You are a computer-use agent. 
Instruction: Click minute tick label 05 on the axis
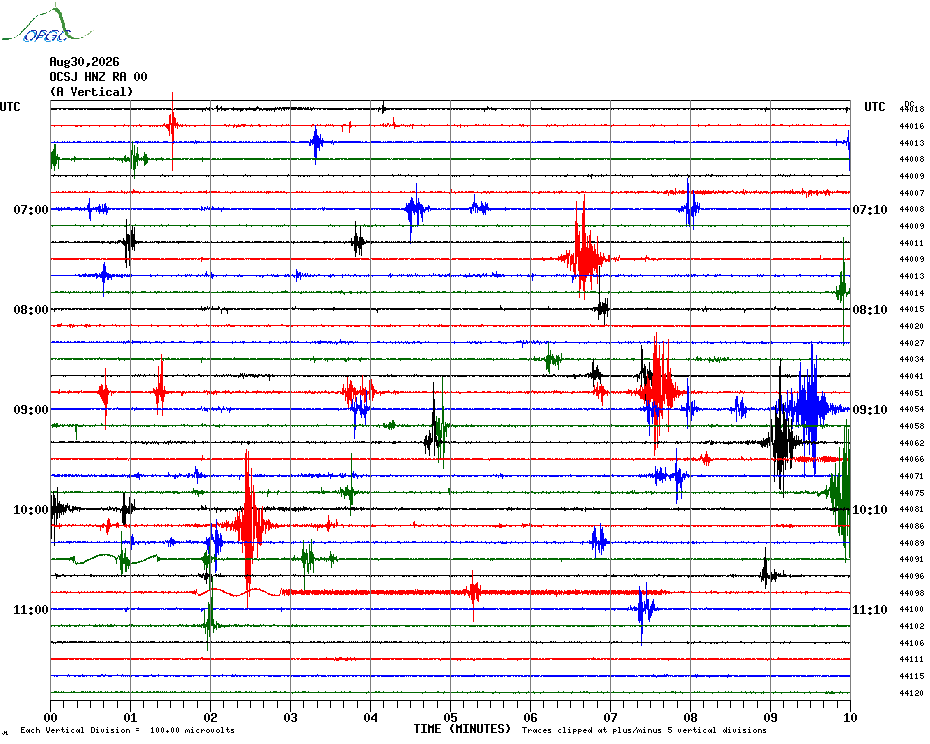[x=451, y=717]
